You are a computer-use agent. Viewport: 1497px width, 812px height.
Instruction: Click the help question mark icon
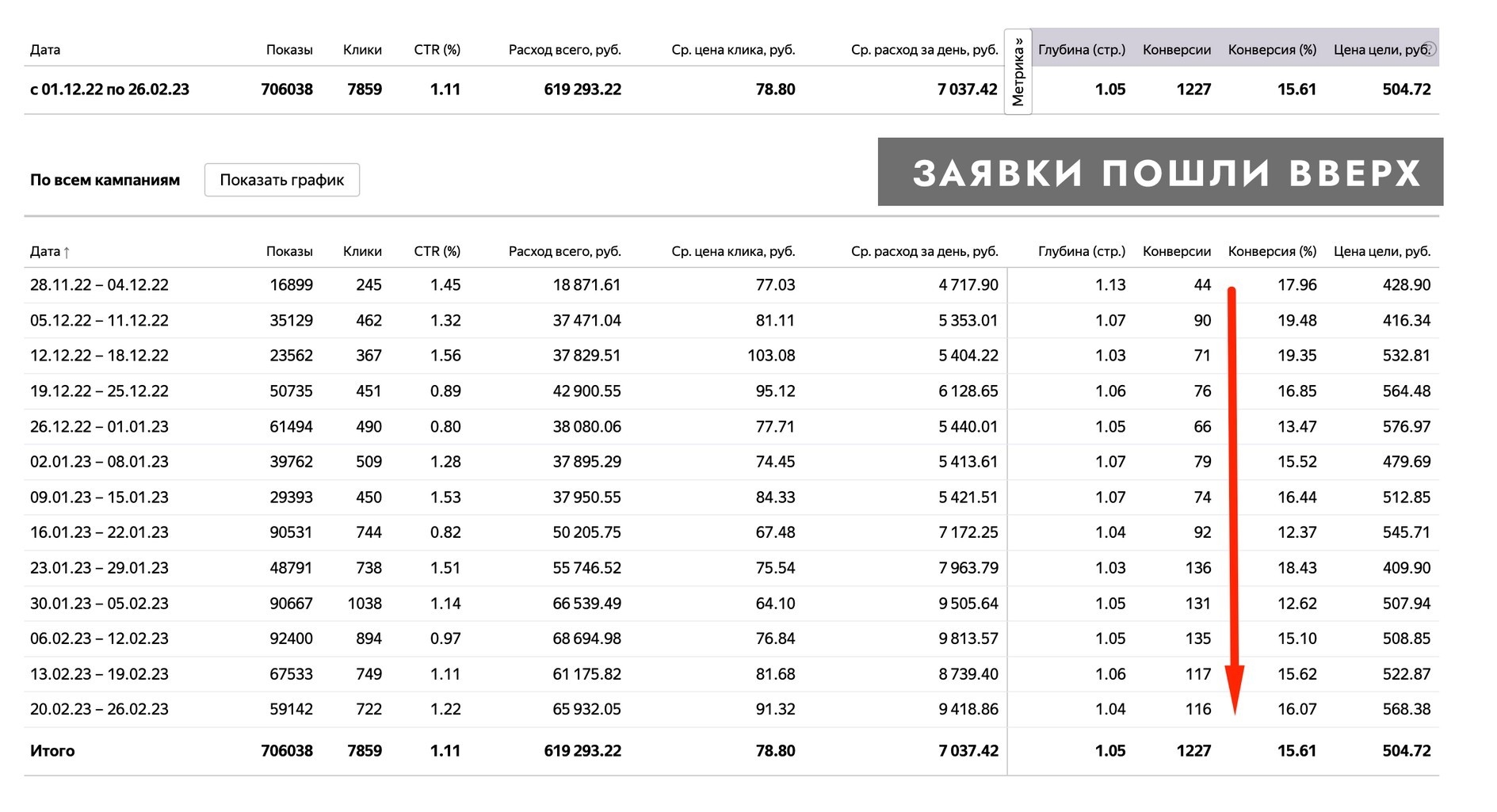1430,49
